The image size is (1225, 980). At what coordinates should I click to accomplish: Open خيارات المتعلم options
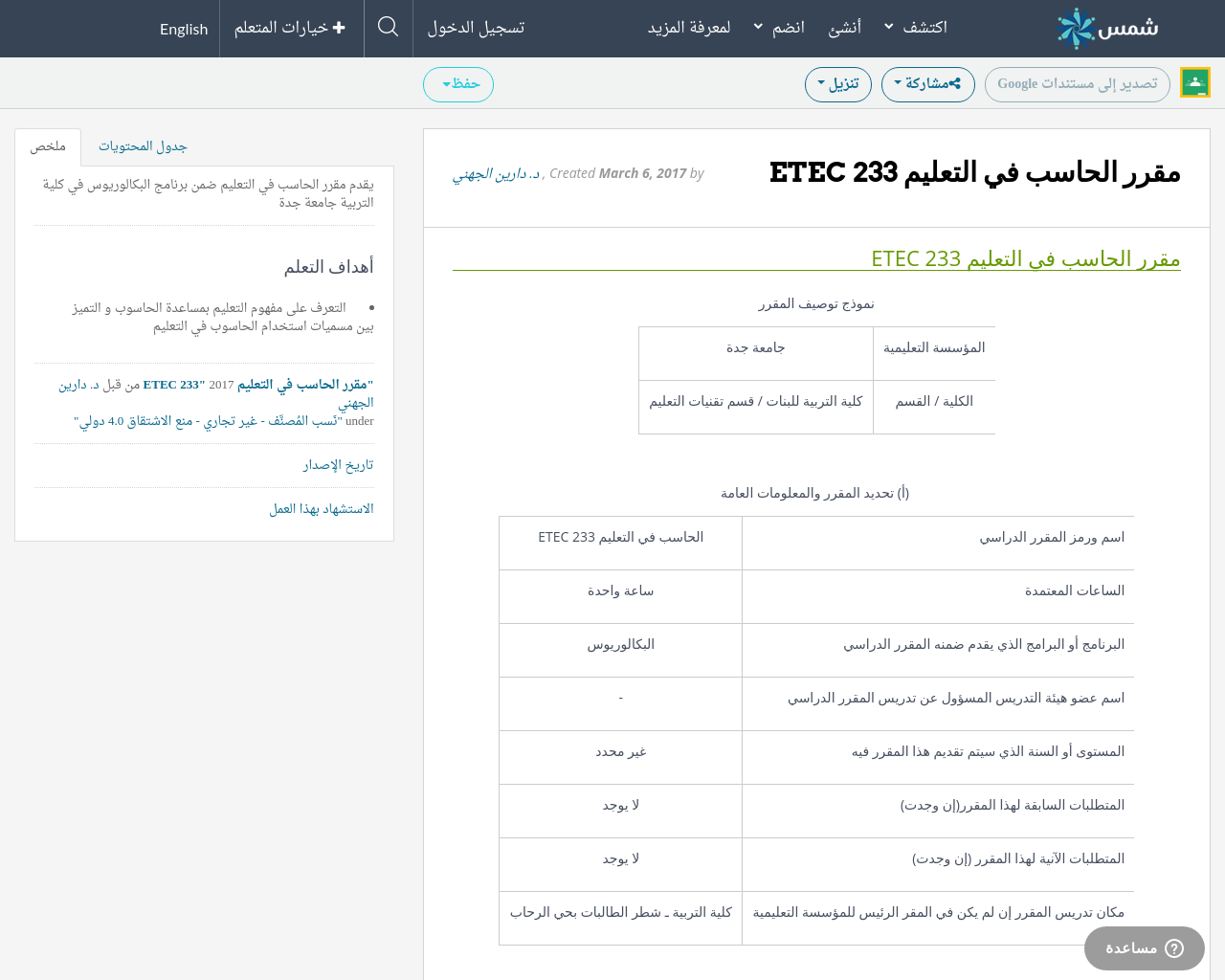point(290,28)
